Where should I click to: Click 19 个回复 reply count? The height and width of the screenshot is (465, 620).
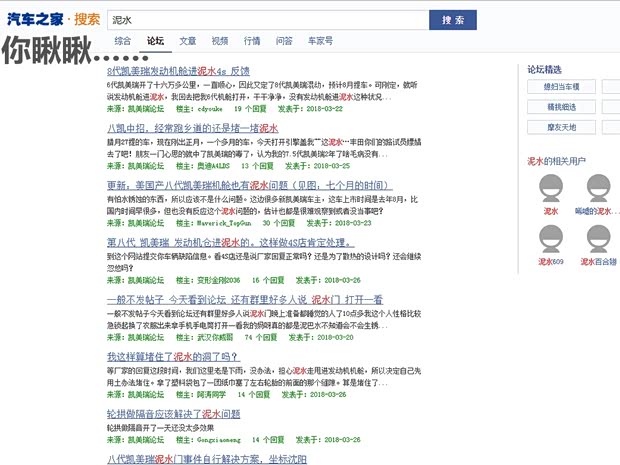pos(250,109)
